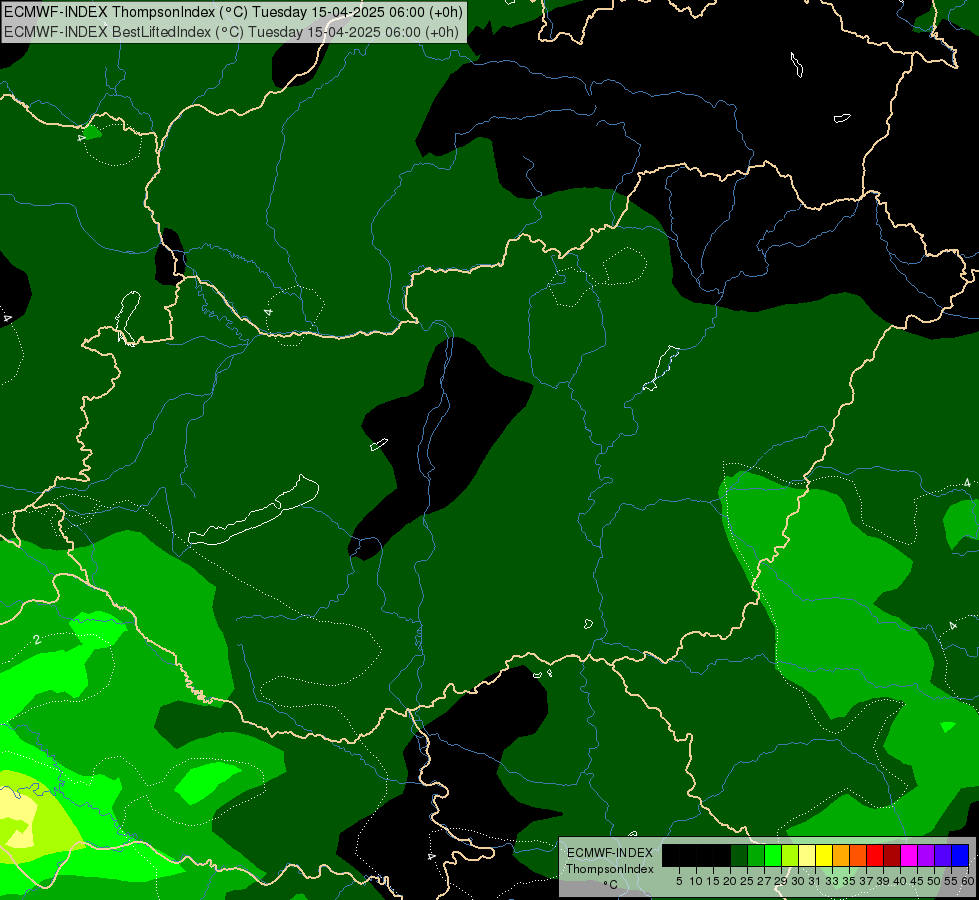
Task: Click legend tick value 29
Action: pyautogui.click(x=780, y=881)
